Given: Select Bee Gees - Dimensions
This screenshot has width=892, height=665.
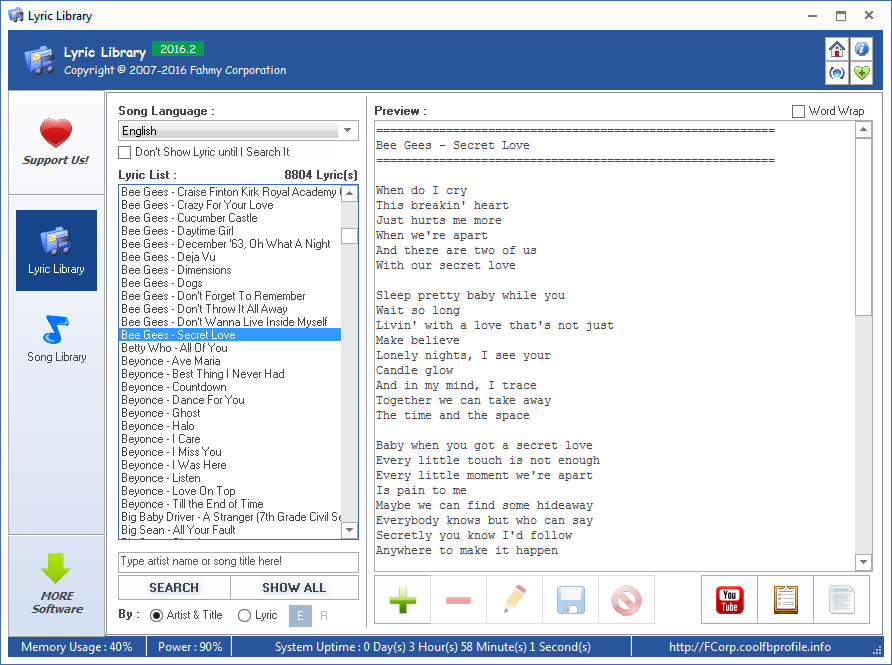Looking at the screenshot, I should click(230, 270).
